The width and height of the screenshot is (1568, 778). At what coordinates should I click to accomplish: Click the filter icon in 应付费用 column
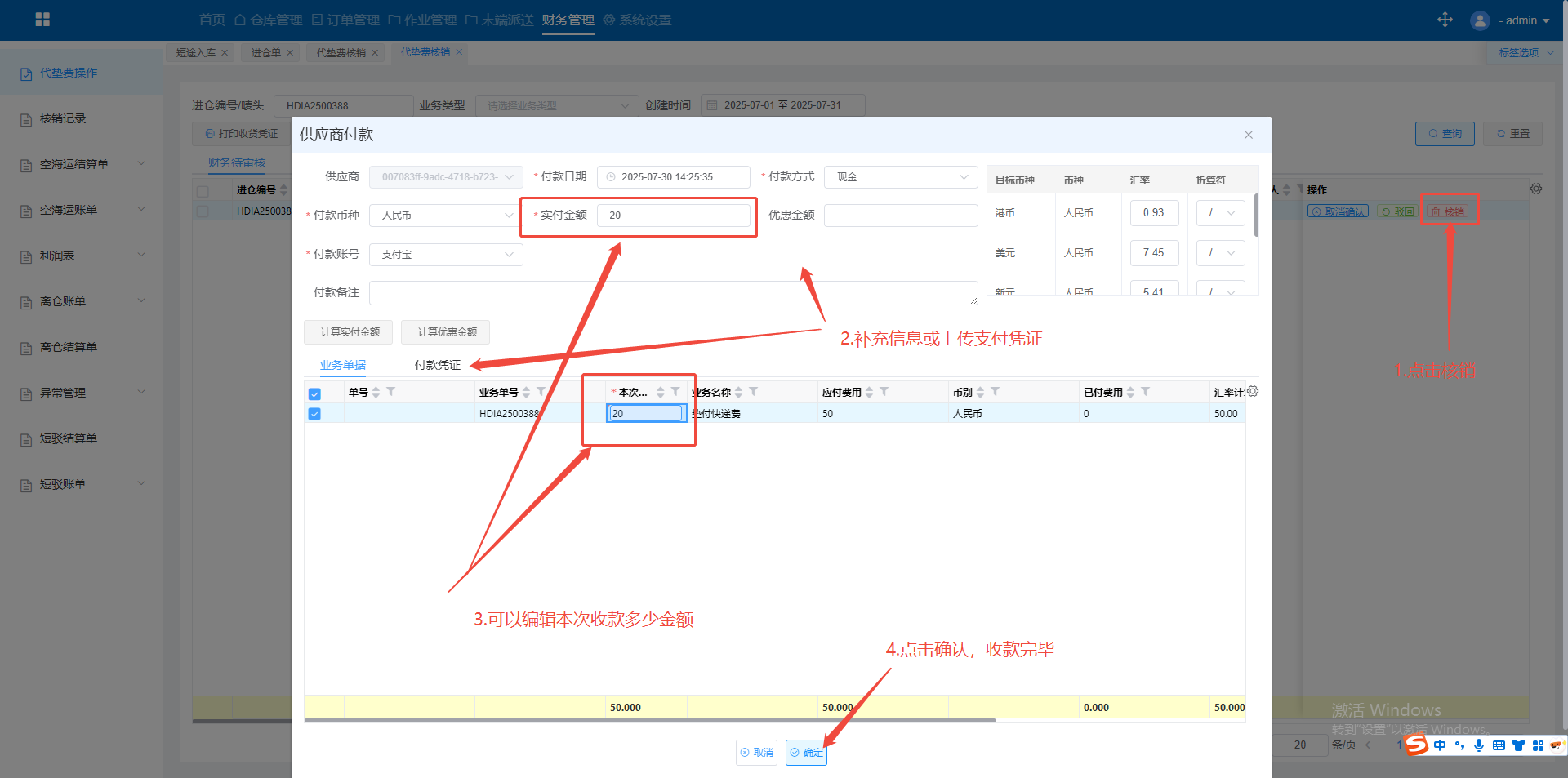pos(884,392)
